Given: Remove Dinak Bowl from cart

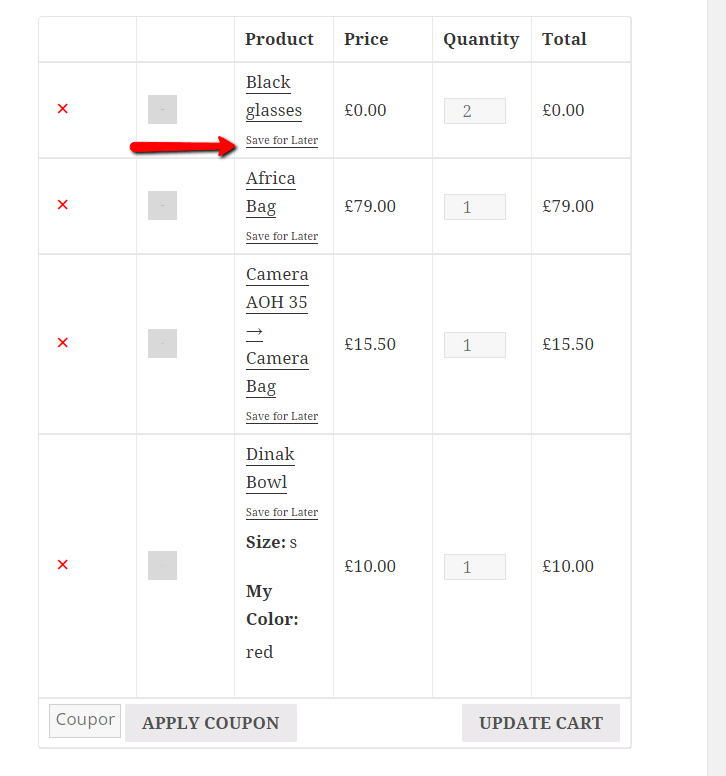Looking at the screenshot, I should point(62,565).
